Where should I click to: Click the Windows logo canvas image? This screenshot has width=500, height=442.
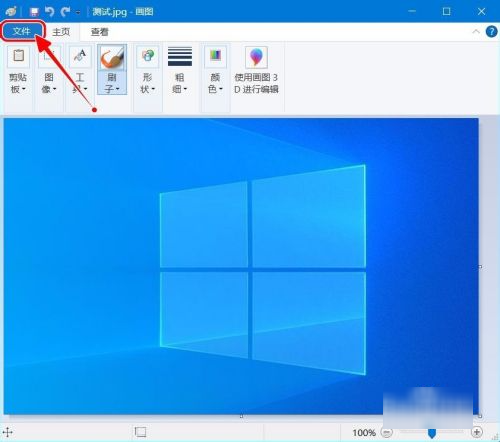[x=241, y=266]
